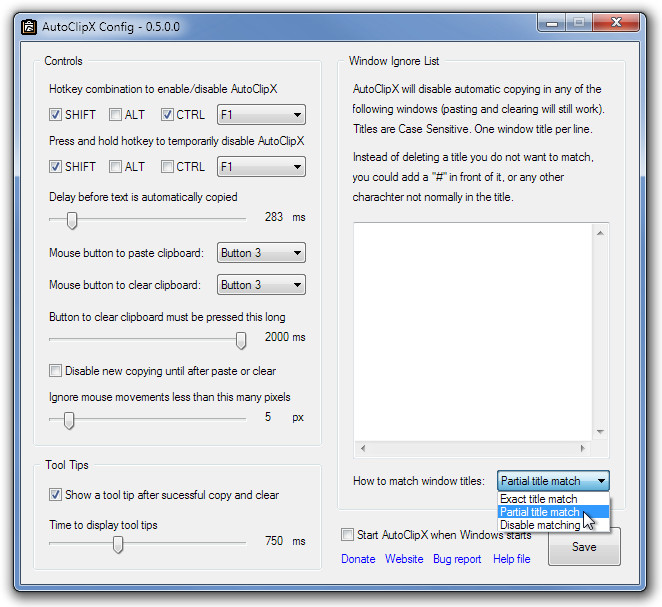Open the F1 key dropdown for enable/disable hotkey
662x607 pixels.
(261, 115)
